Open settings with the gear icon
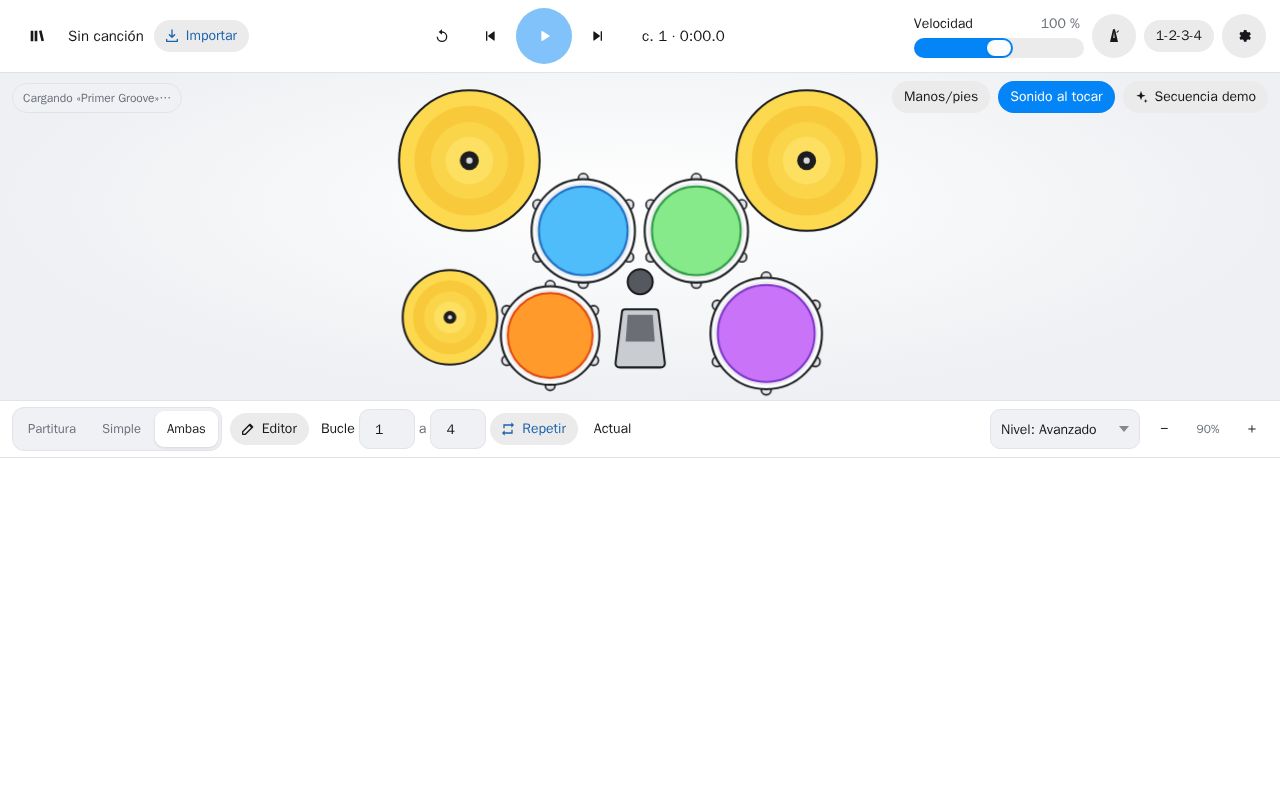1280x800 pixels. [1244, 36]
